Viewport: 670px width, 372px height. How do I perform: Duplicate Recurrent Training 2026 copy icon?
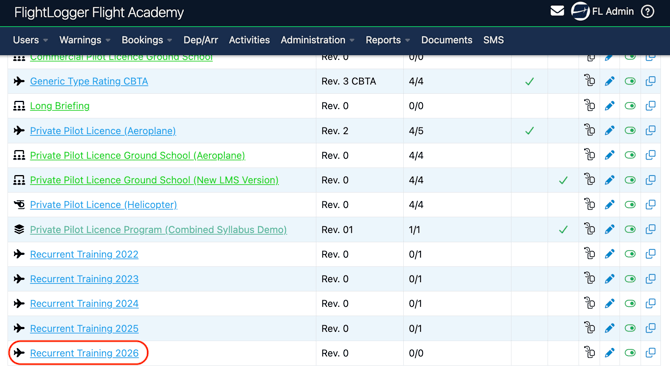650,353
